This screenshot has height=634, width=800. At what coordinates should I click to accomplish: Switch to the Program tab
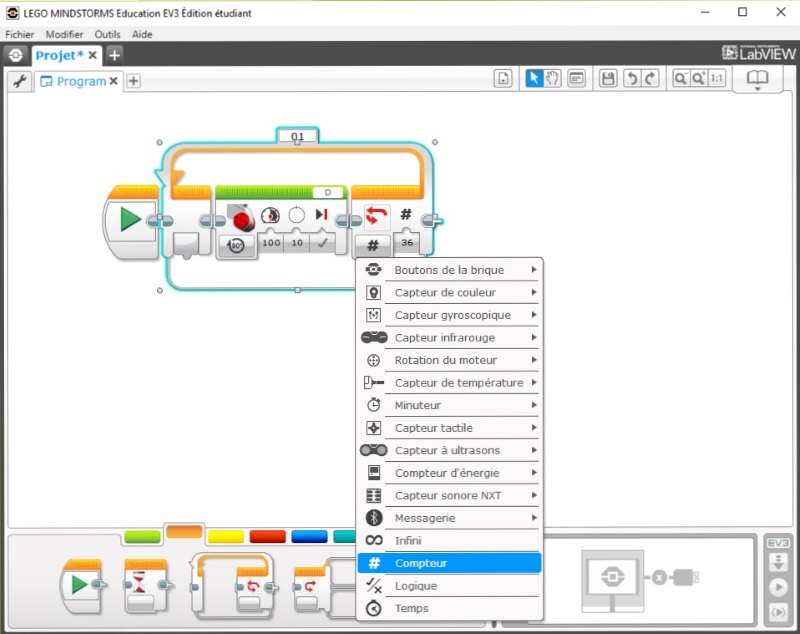tap(81, 81)
